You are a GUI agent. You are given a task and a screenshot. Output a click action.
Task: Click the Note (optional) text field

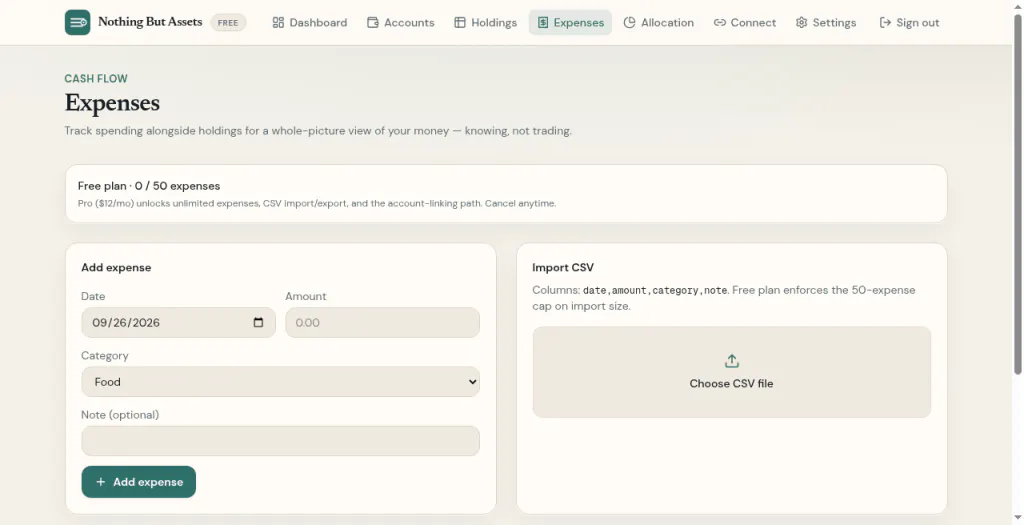280,441
